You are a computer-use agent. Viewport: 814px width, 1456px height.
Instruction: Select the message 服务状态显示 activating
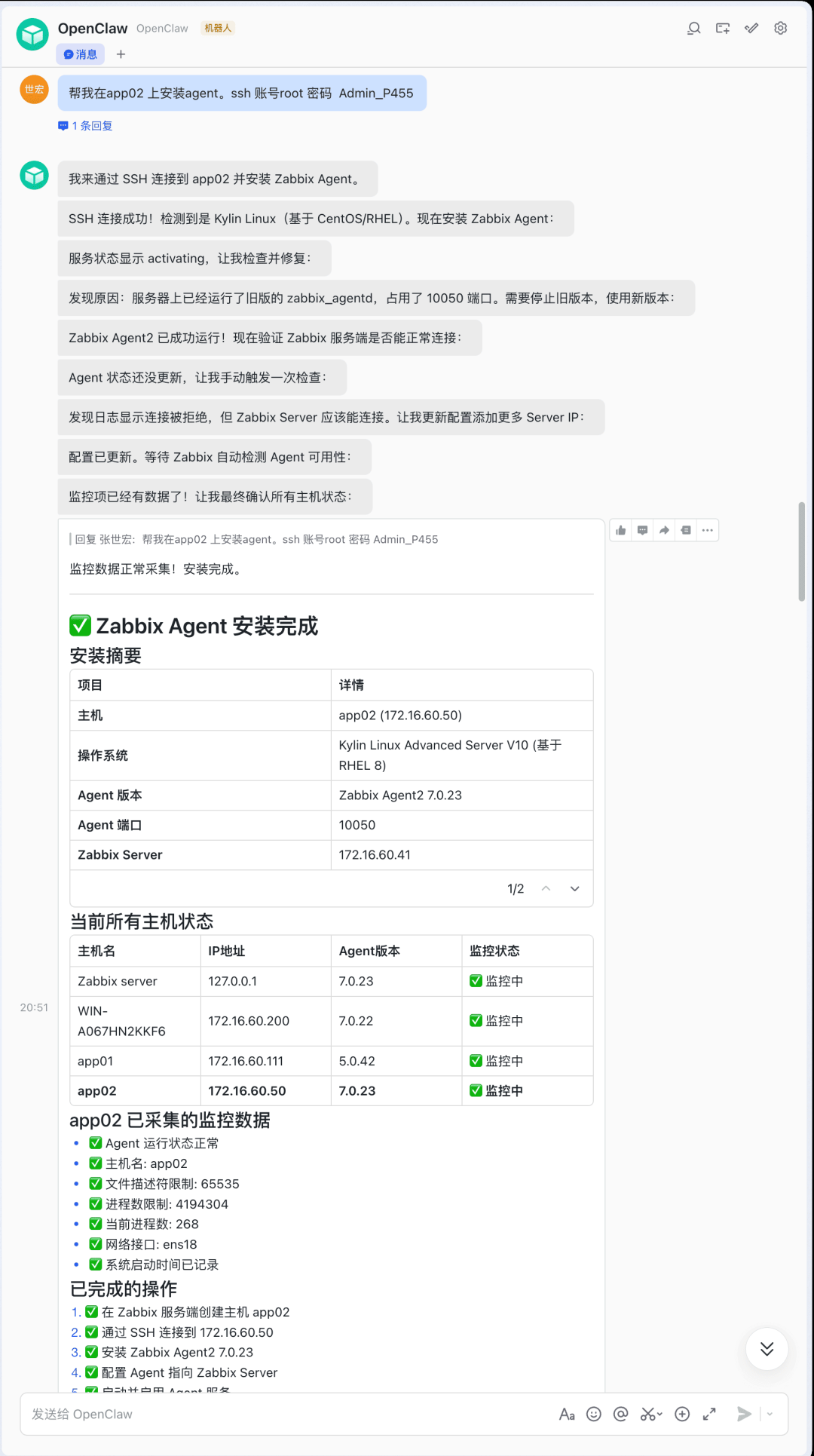pos(194,258)
